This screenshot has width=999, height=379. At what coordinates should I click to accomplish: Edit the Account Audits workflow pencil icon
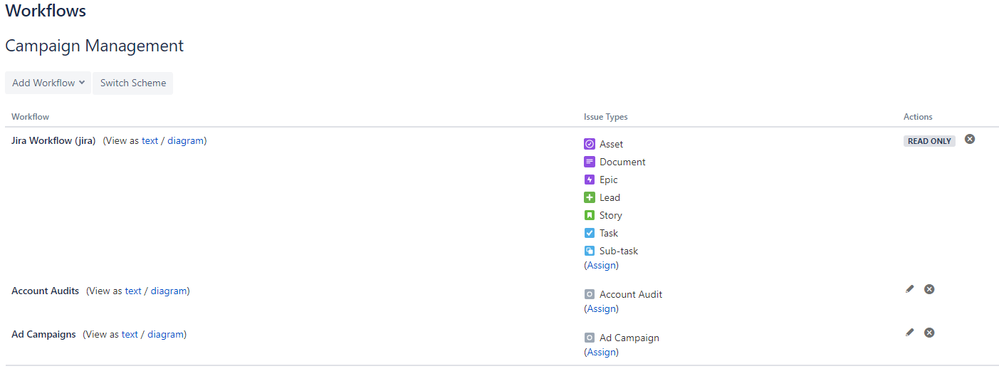point(910,289)
